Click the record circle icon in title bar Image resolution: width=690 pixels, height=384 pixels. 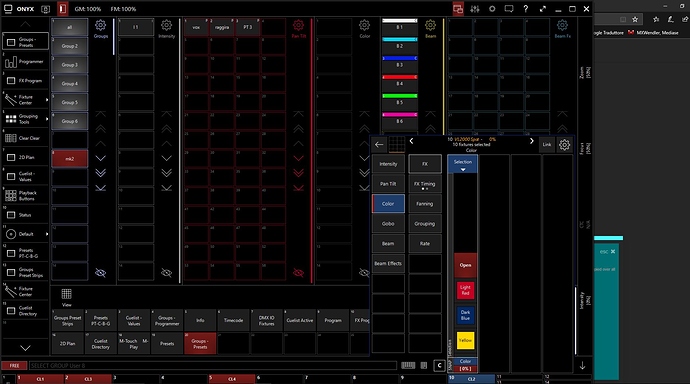492,9
